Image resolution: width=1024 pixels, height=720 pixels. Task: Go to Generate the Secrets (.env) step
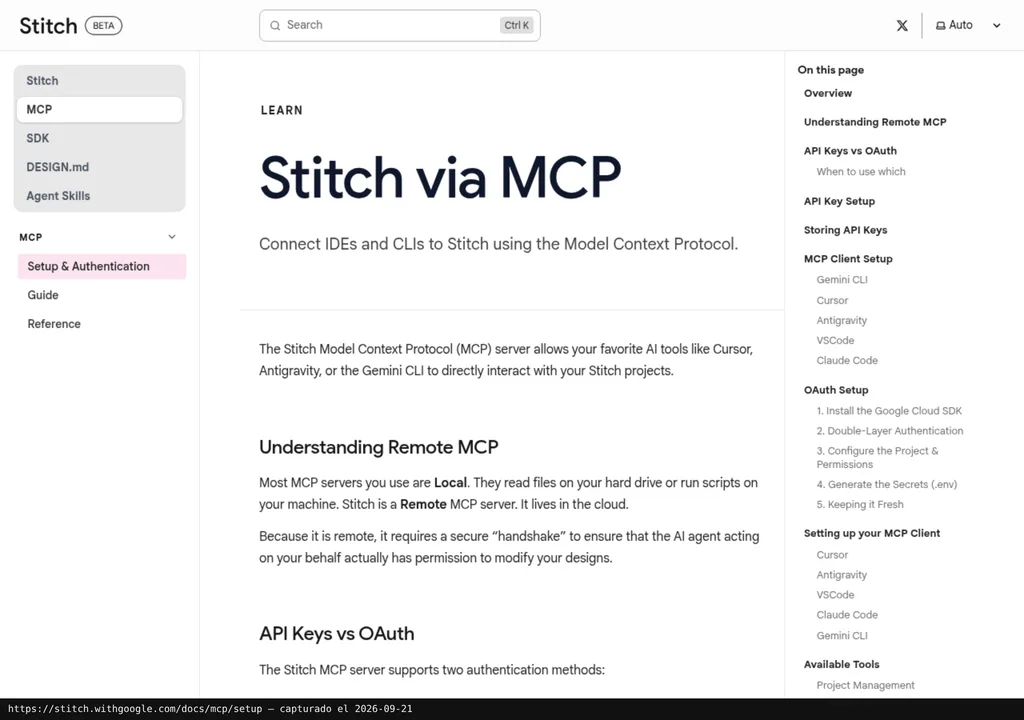886,484
